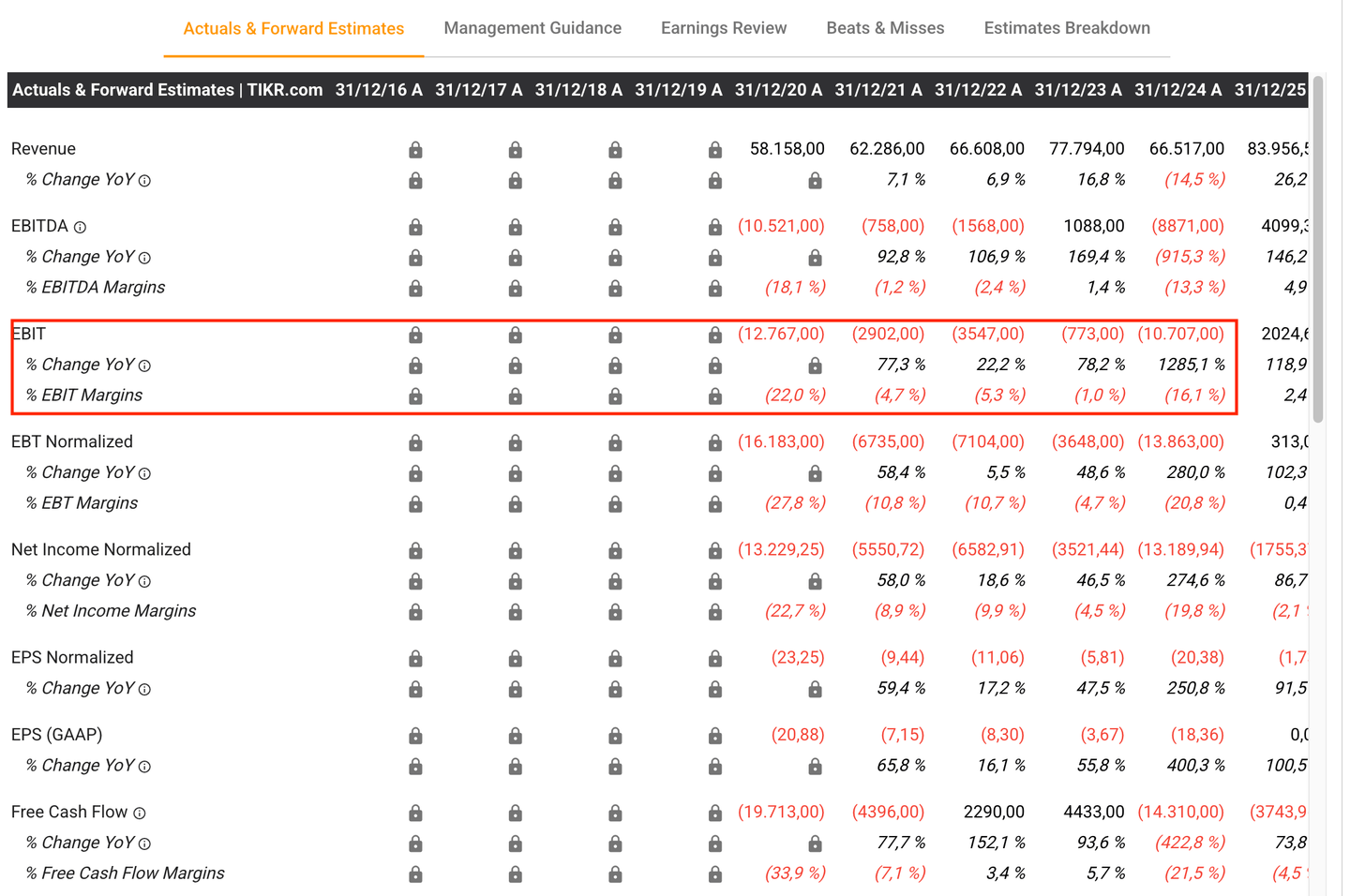Image resolution: width=1350 pixels, height=896 pixels.
Task: Select the Beats & Misses tab
Action: click(885, 28)
